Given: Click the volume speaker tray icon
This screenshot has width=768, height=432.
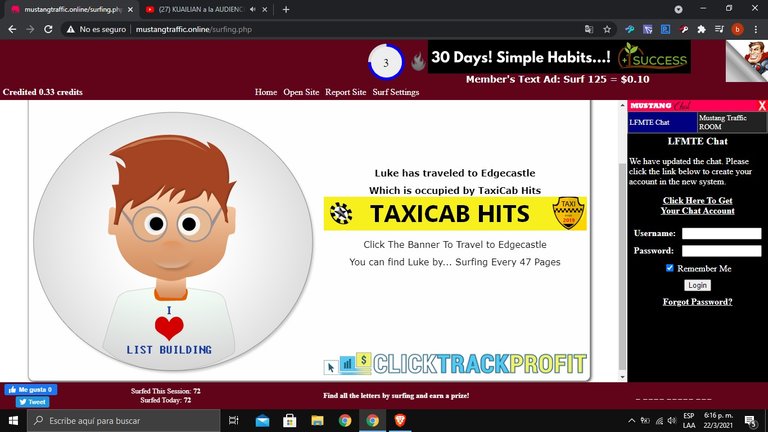Looking at the screenshot, I should (672, 421).
